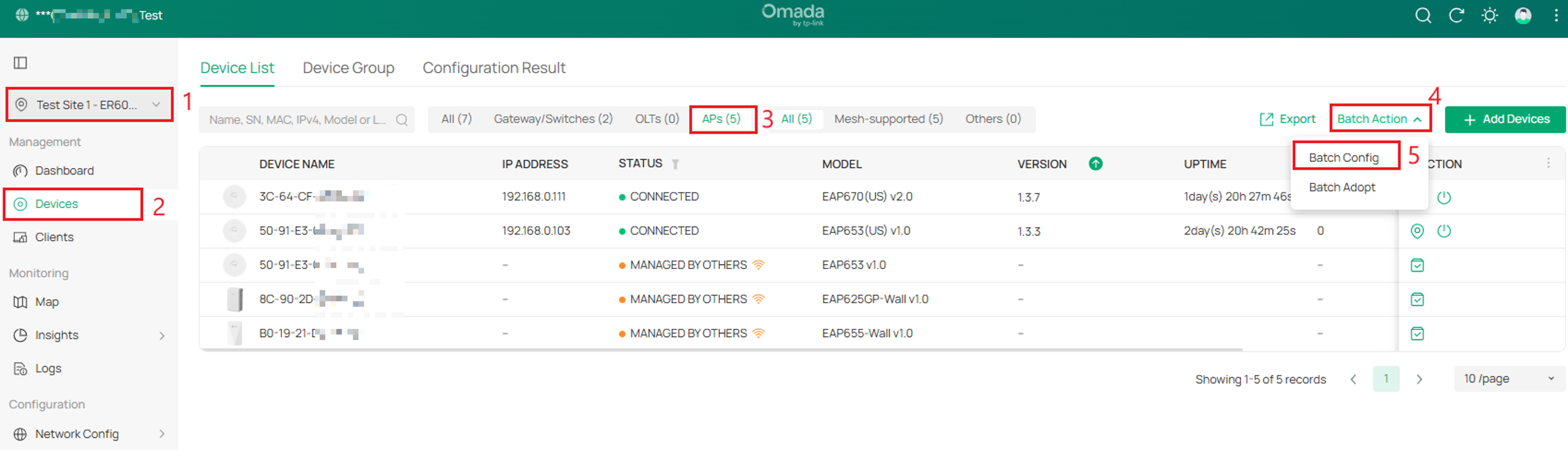Click the Omada logo
The height and width of the screenshot is (450, 1568).
793,15
